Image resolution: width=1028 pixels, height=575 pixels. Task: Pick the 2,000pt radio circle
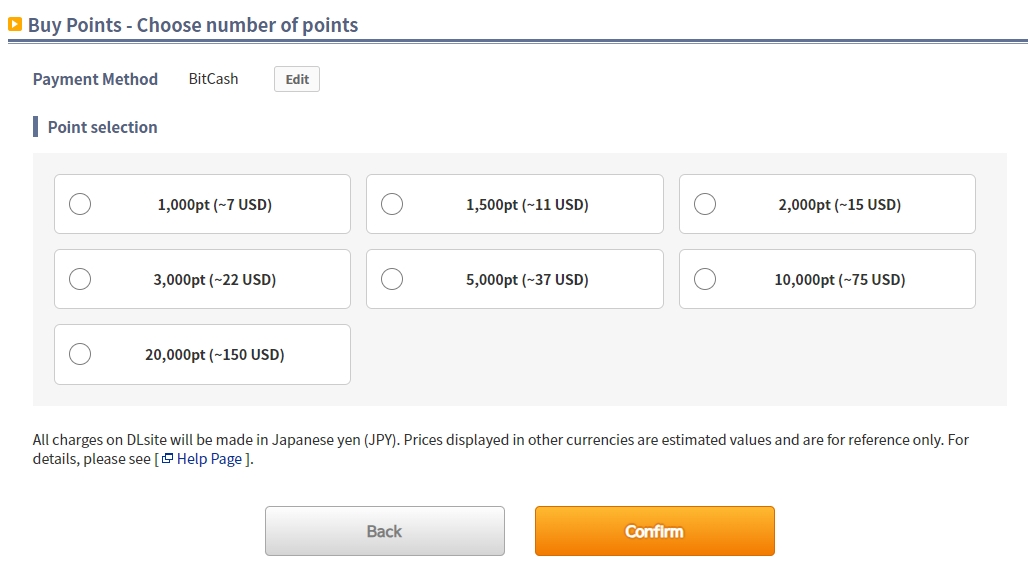coord(705,204)
